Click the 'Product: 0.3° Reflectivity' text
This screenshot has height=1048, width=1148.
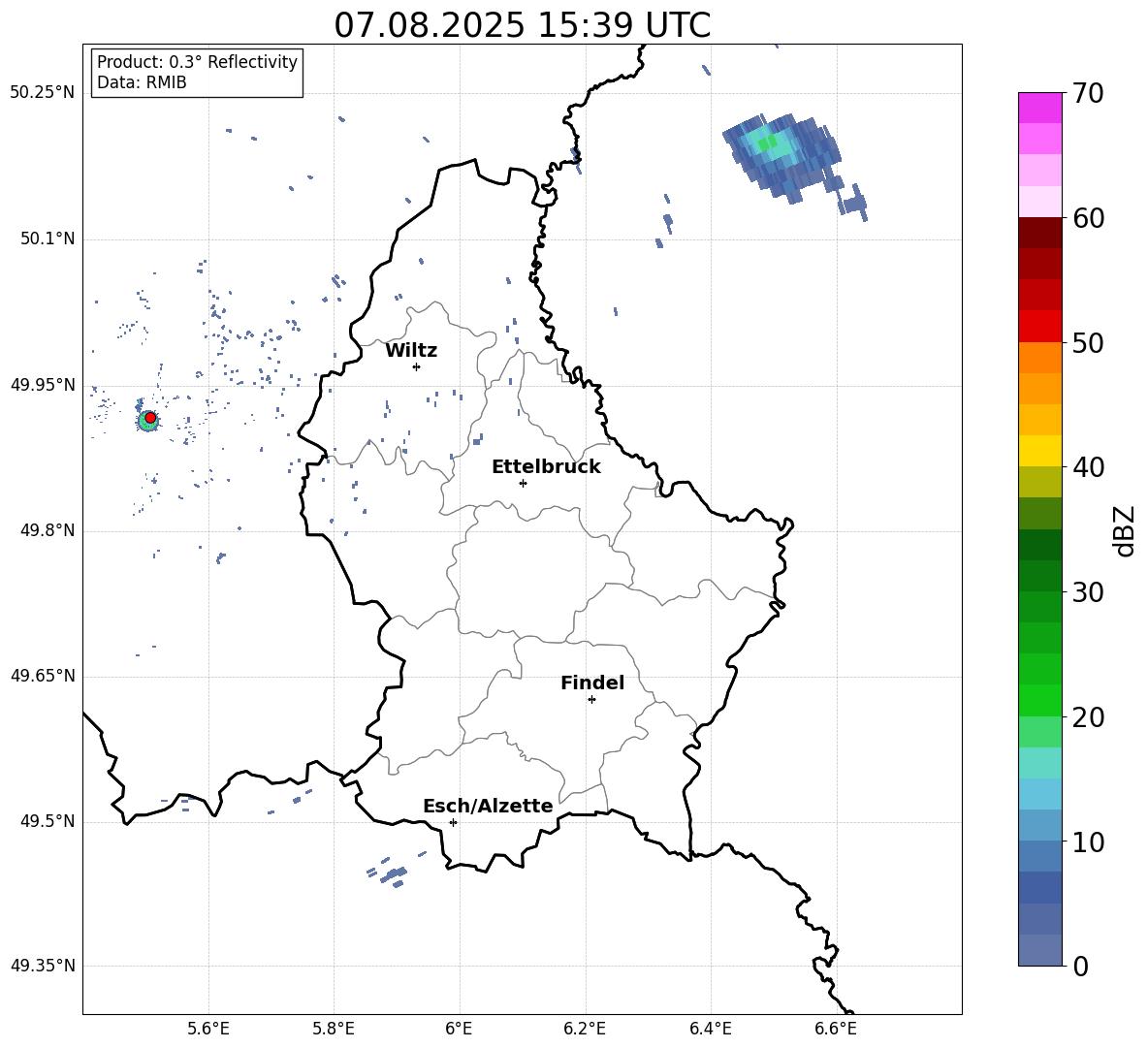click(x=197, y=61)
